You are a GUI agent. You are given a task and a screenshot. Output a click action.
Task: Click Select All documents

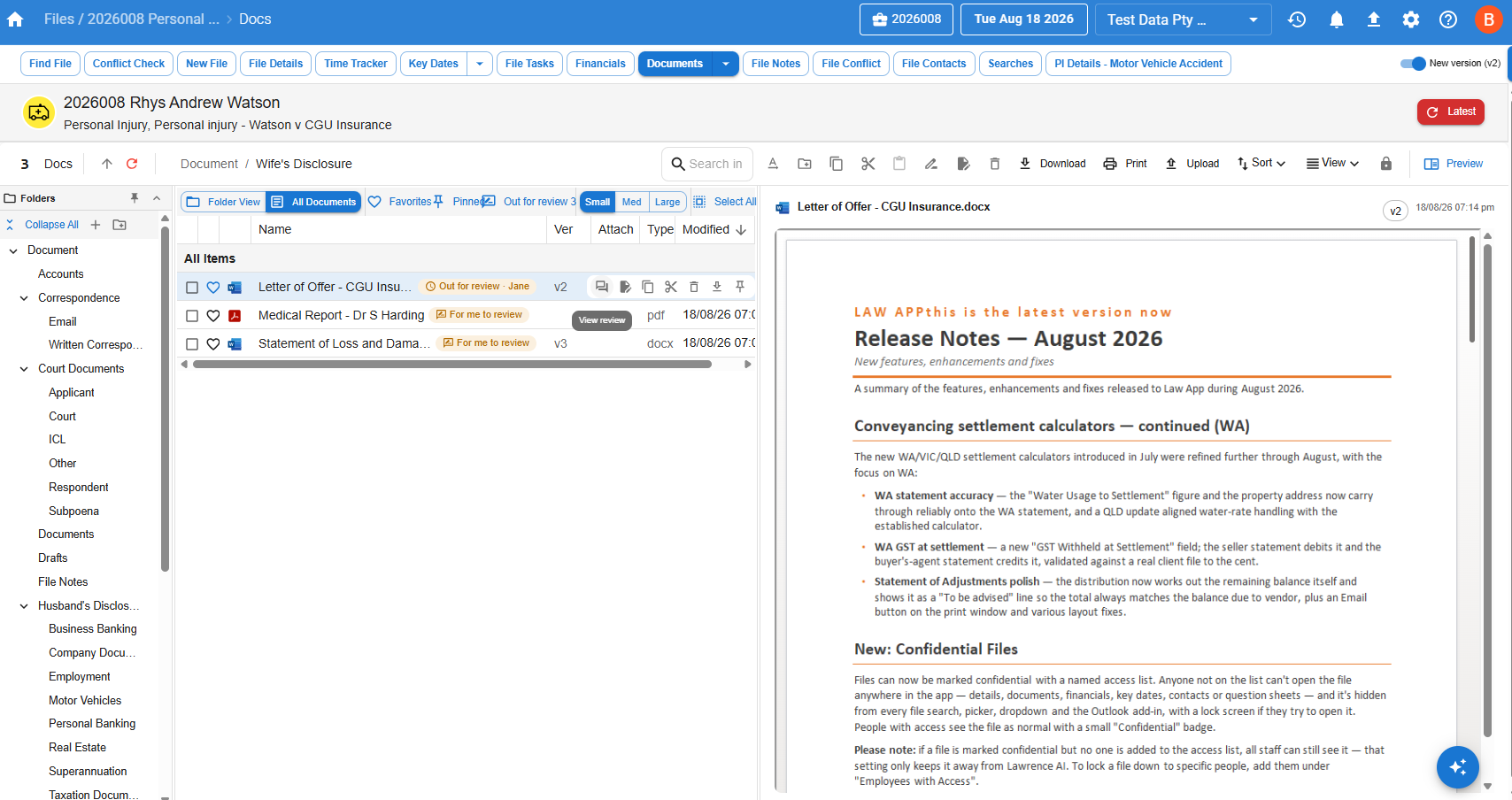tap(725, 202)
